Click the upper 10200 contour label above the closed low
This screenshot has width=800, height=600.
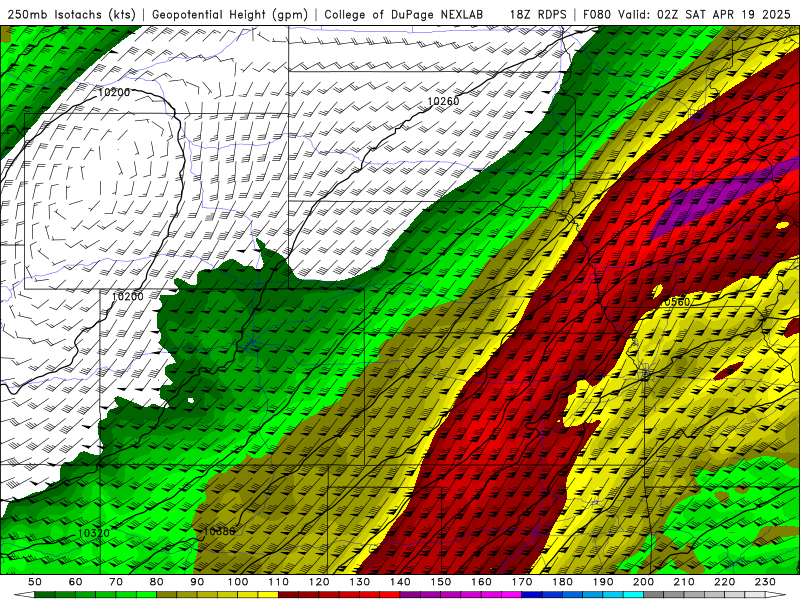point(114,92)
